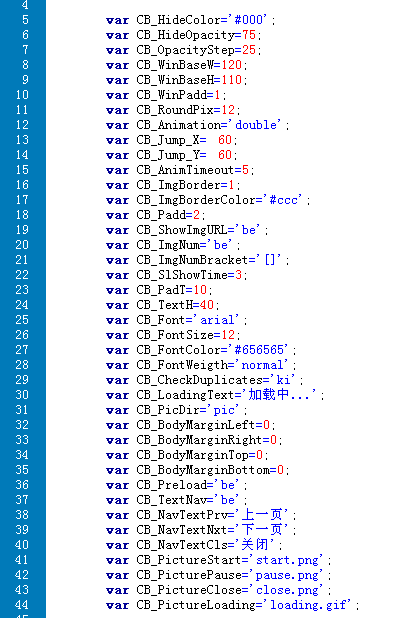This screenshot has width=413, height=618.
Task: Click the '#000' color value
Action: point(249,19)
